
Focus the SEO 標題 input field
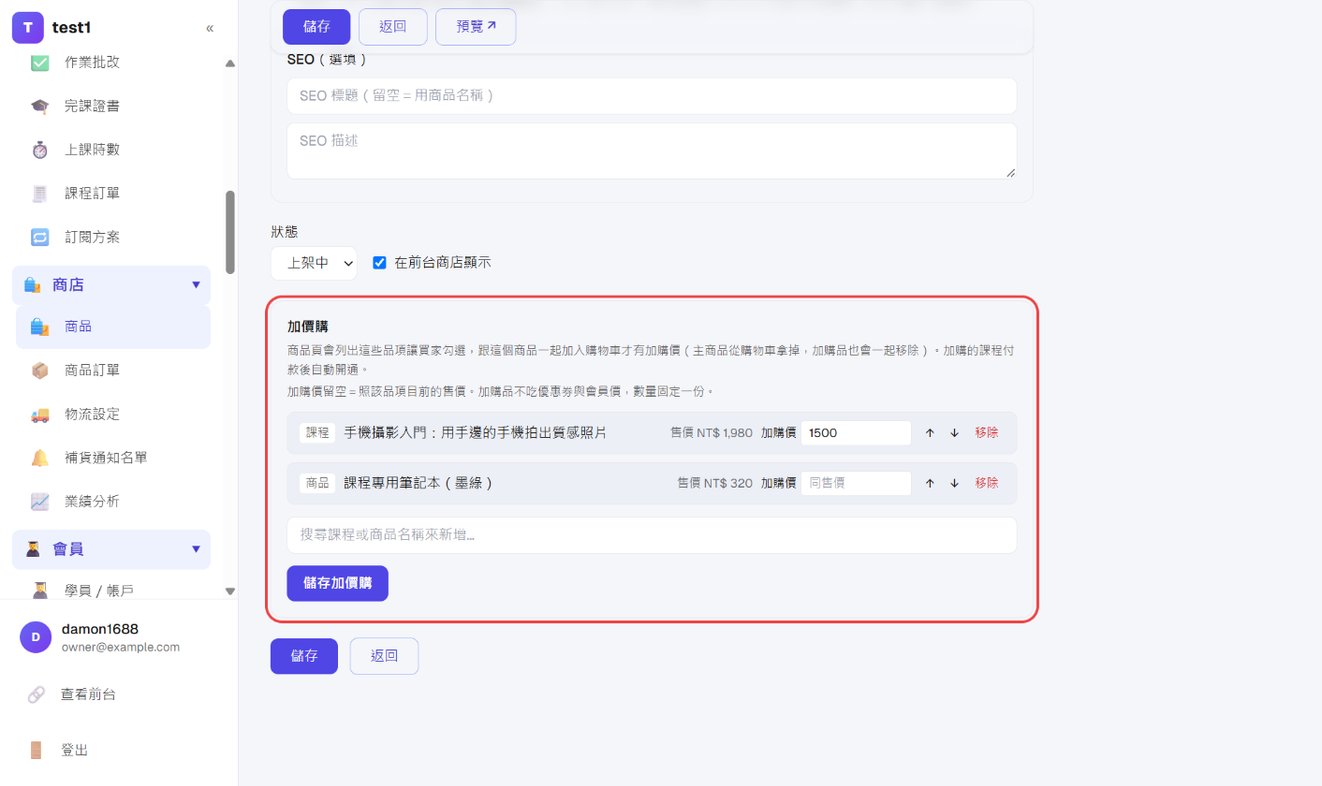pos(652,96)
